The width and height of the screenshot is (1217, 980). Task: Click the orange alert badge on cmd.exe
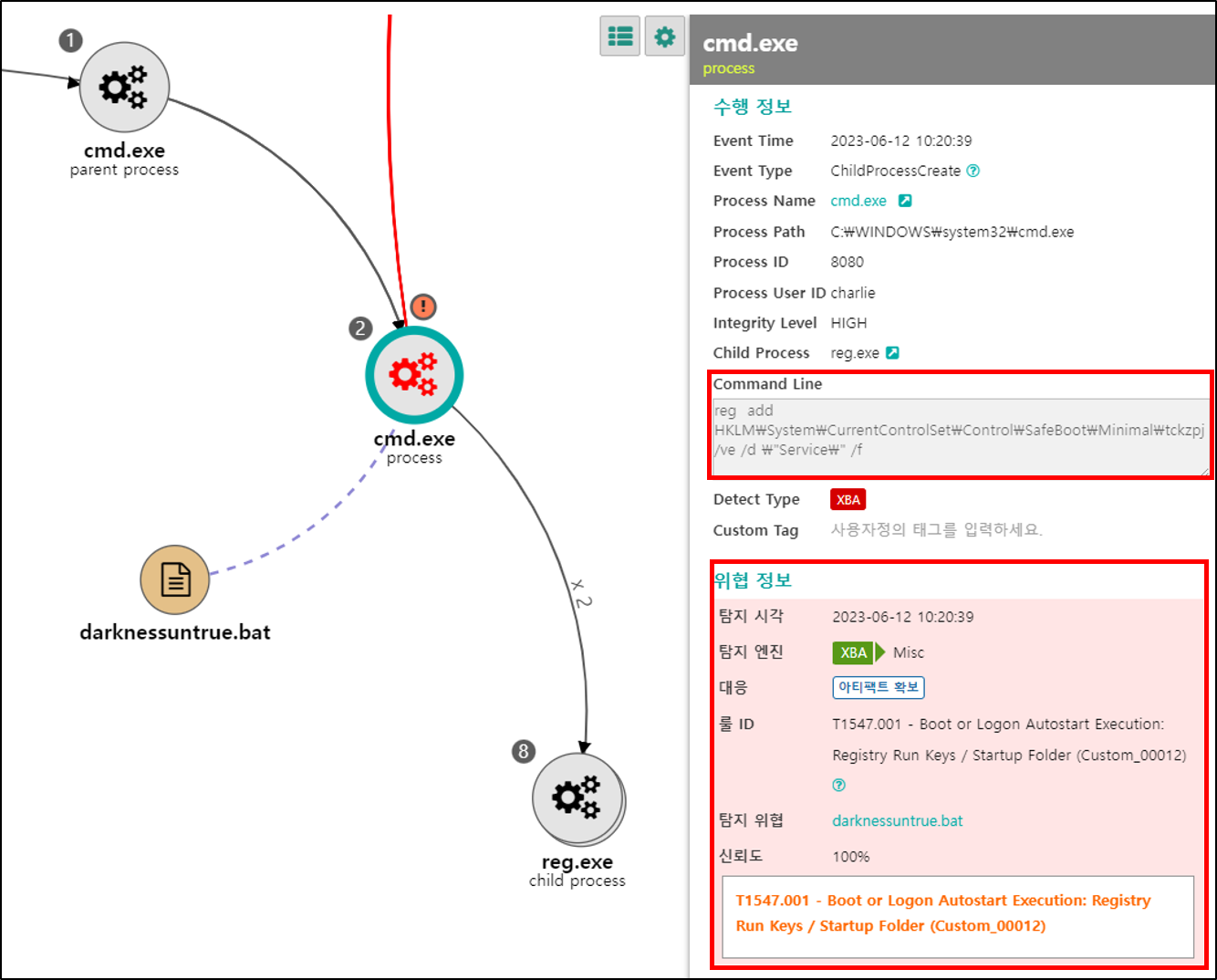pyautogui.click(x=423, y=307)
